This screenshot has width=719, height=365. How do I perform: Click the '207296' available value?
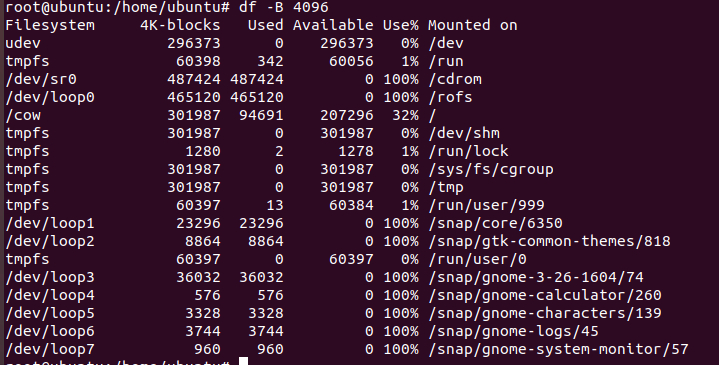pyautogui.click(x=347, y=115)
